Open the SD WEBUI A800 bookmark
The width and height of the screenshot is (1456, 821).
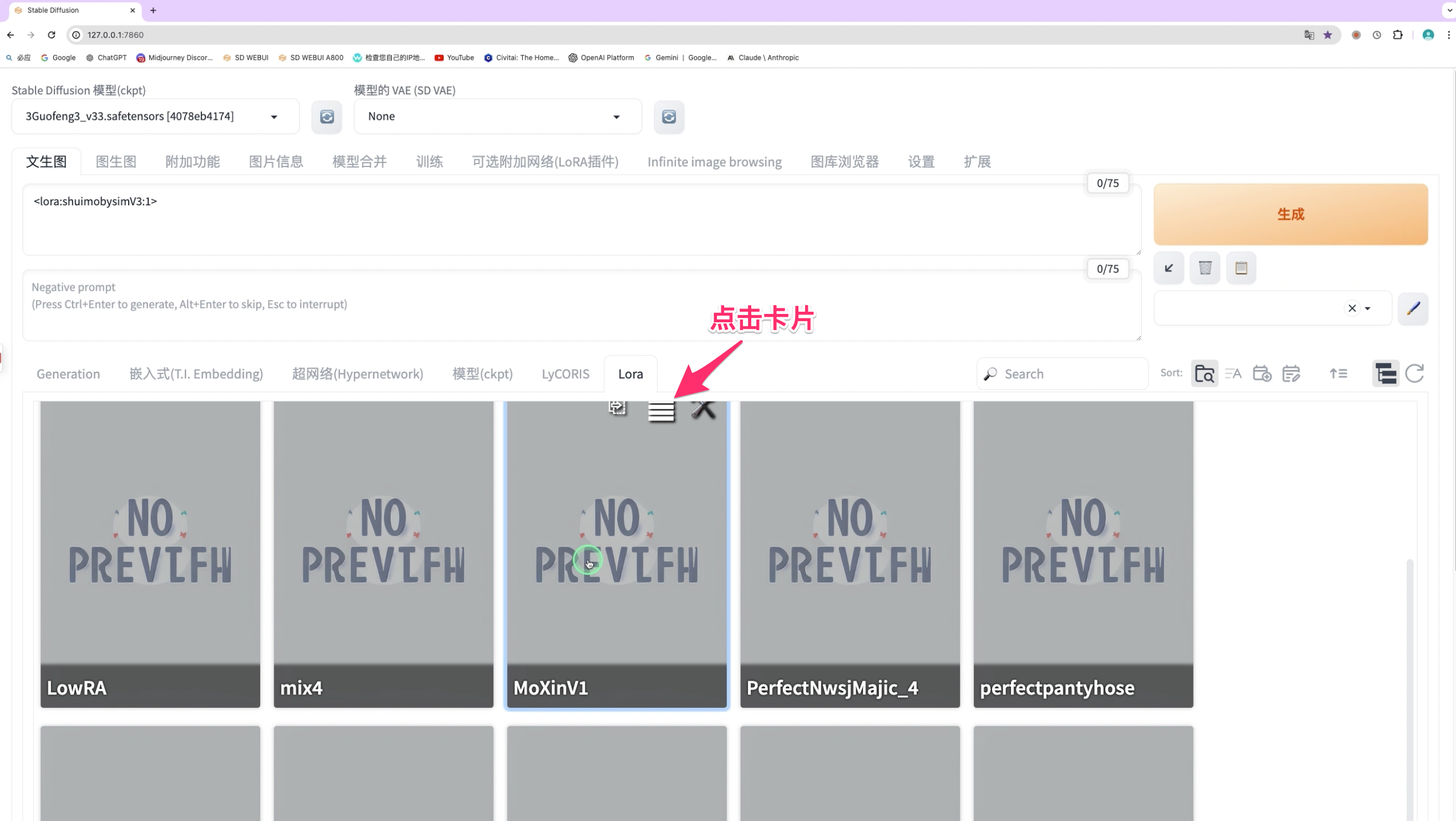pyautogui.click(x=311, y=58)
